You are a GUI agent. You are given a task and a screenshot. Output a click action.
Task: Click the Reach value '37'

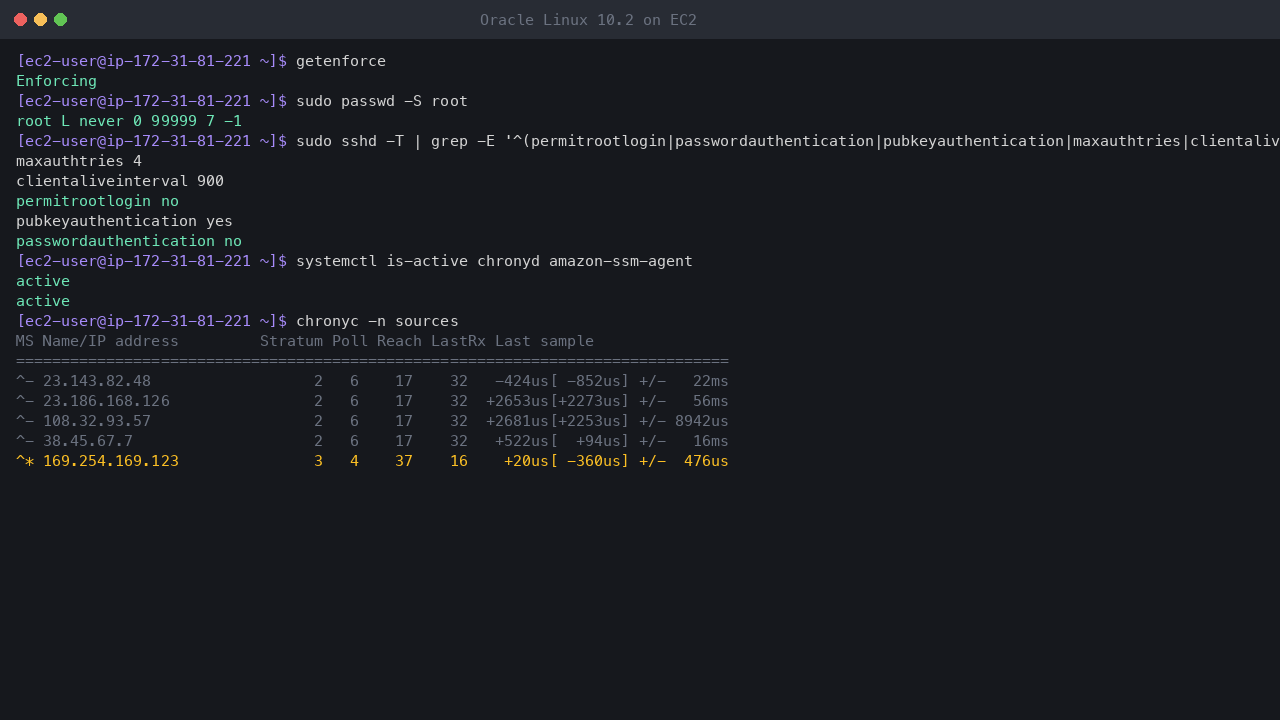[x=404, y=461]
